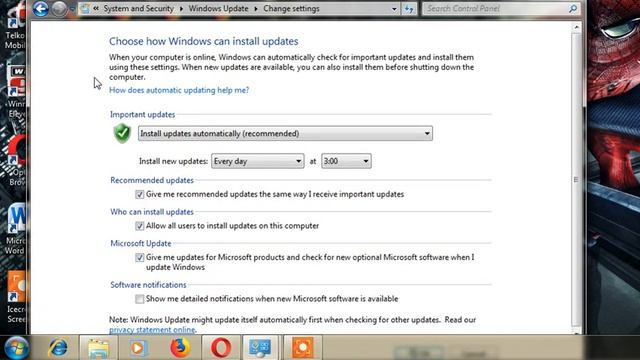Open Windows Explorer folder in taskbar
Viewport: 640px width, 360px height.
tap(98, 348)
